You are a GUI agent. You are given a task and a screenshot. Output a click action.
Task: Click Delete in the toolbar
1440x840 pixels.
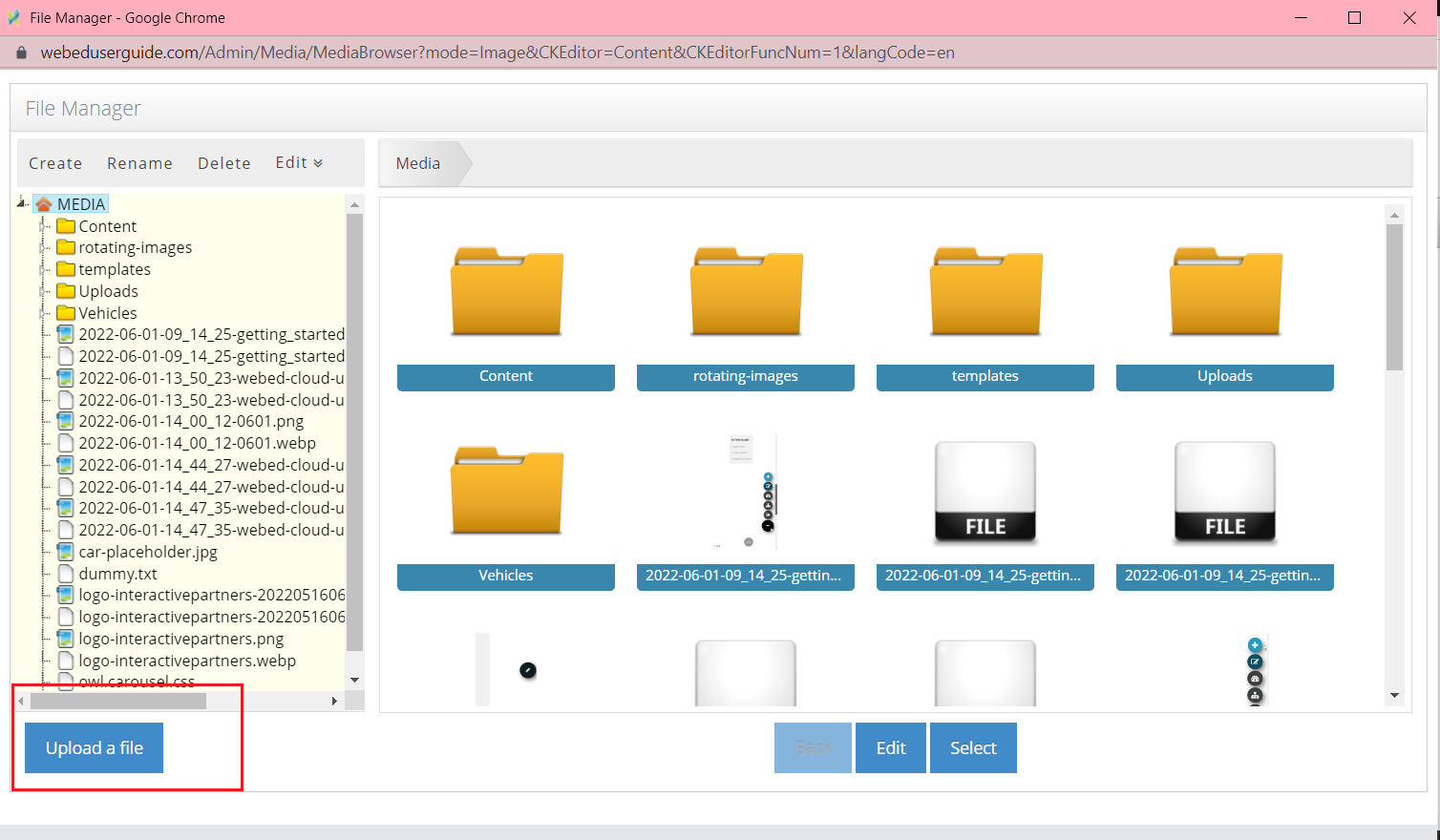224,163
